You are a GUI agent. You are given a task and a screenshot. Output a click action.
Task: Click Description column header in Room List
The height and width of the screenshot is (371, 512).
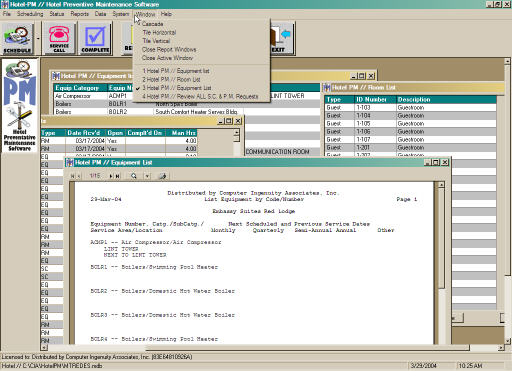pos(446,99)
